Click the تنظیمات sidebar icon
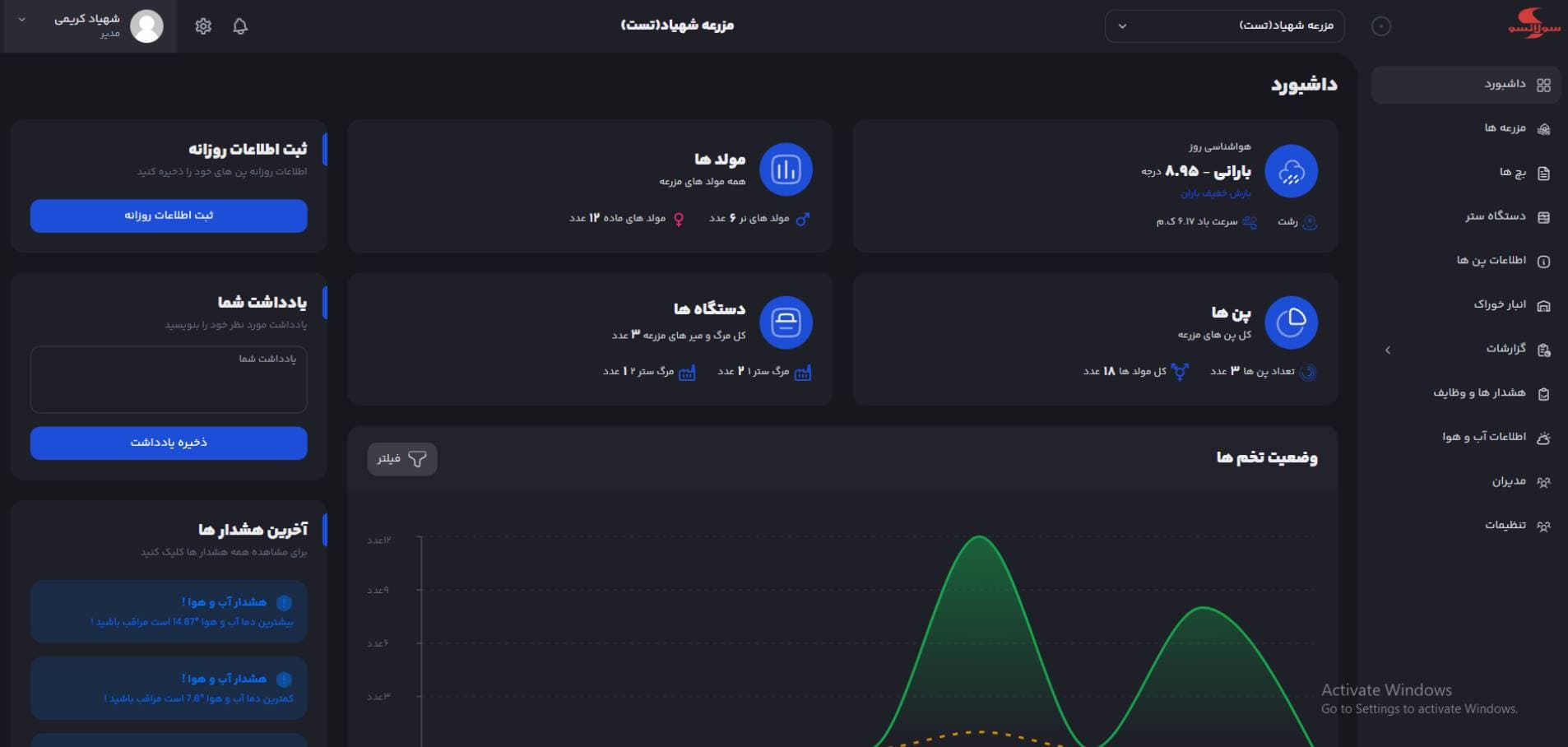The width and height of the screenshot is (1568, 747). [1543, 526]
